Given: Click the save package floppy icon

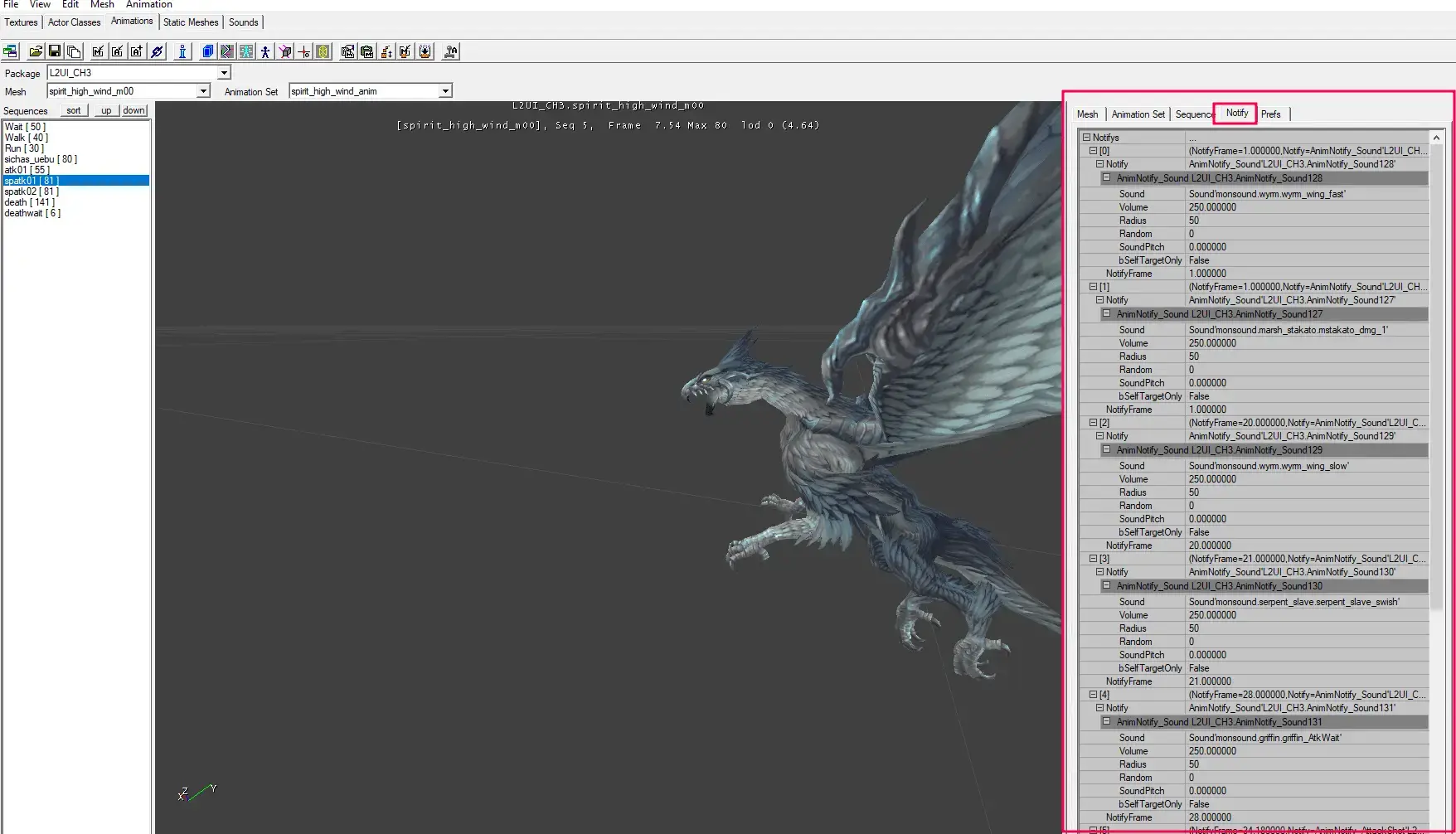Looking at the screenshot, I should (x=55, y=51).
